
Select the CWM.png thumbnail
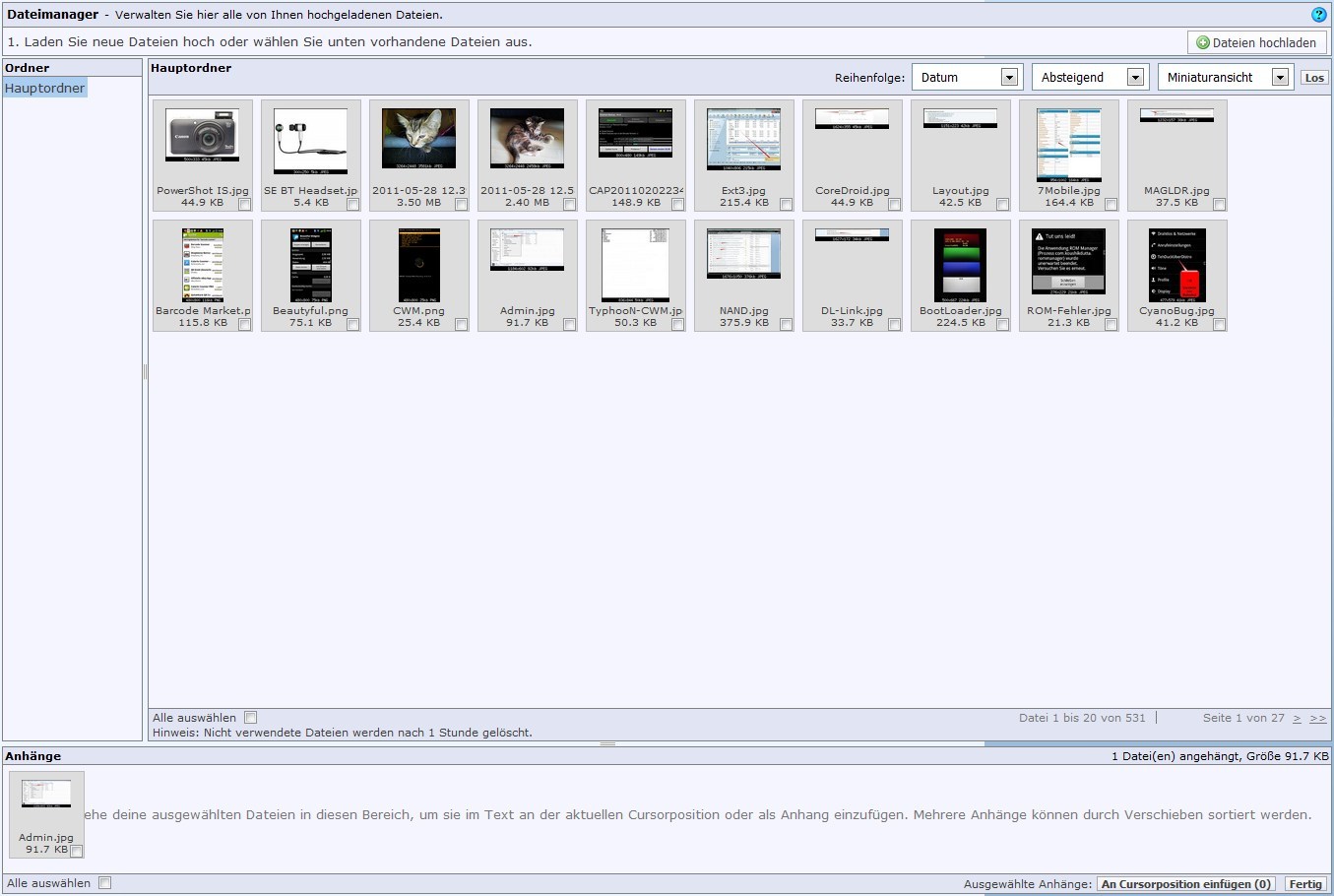point(419,266)
